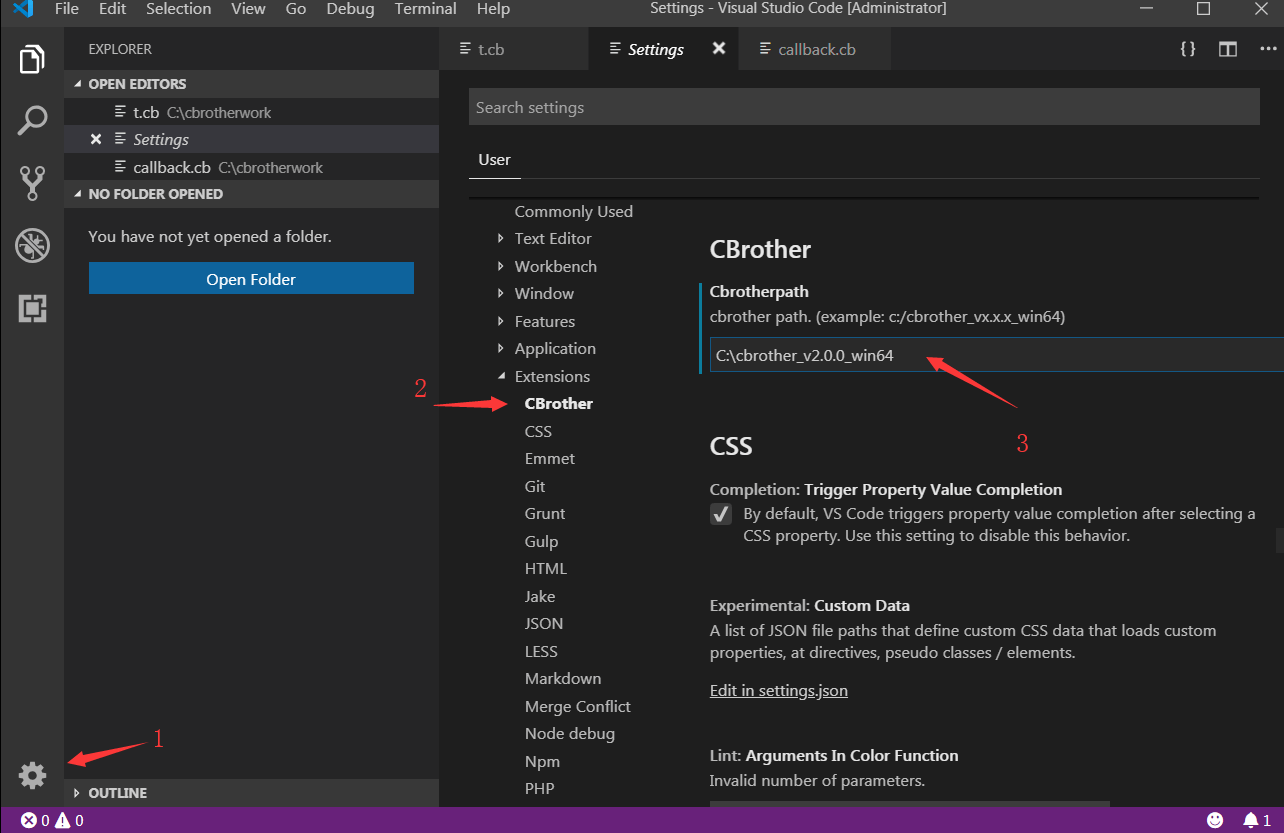Image resolution: width=1284 pixels, height=833 pixels.
Task: Open the Explorer view in activity bar
Action: [32, 60]
